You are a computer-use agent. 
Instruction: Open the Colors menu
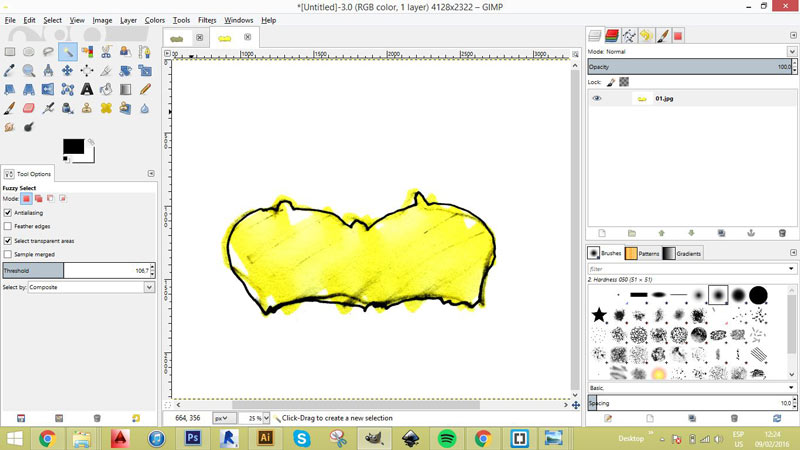(x=155, y=20)
